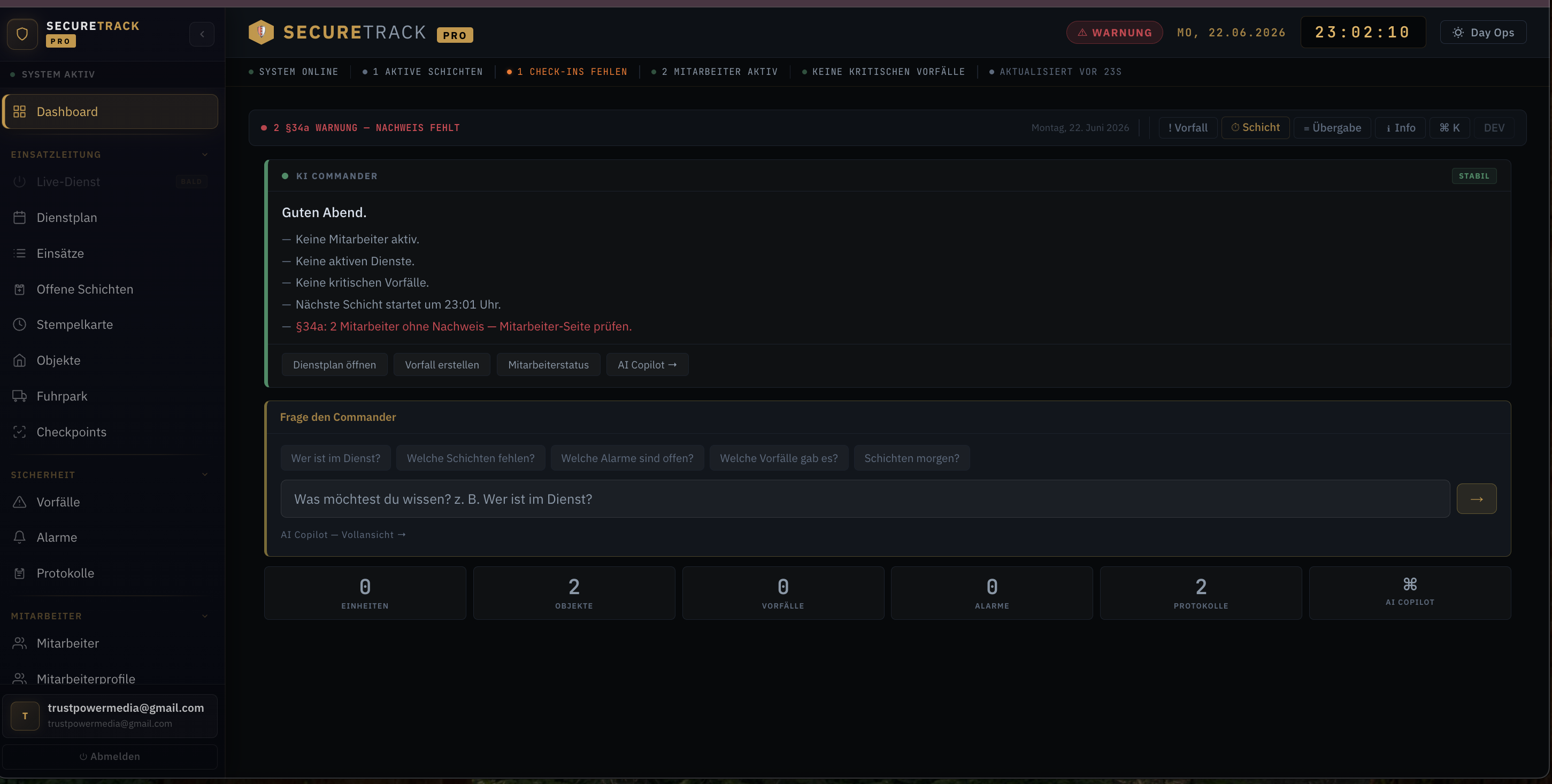This screenshot has width=1552, height=784.
Task: Click the Mitarbeiterprofile people icon
Action: point(19,679)
